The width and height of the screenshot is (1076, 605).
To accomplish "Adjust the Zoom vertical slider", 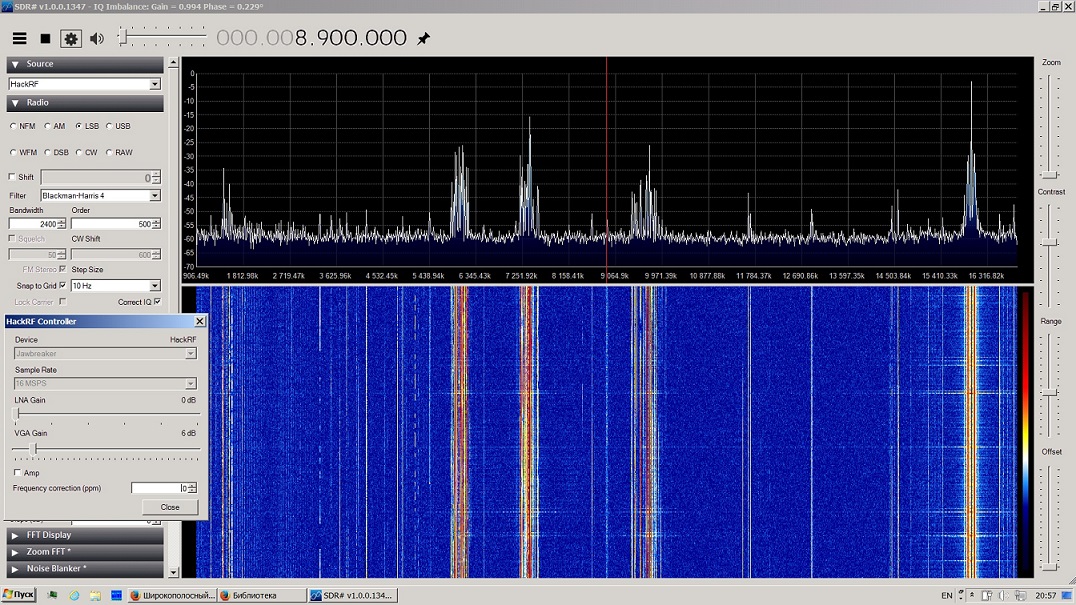I will point(1050,126).
